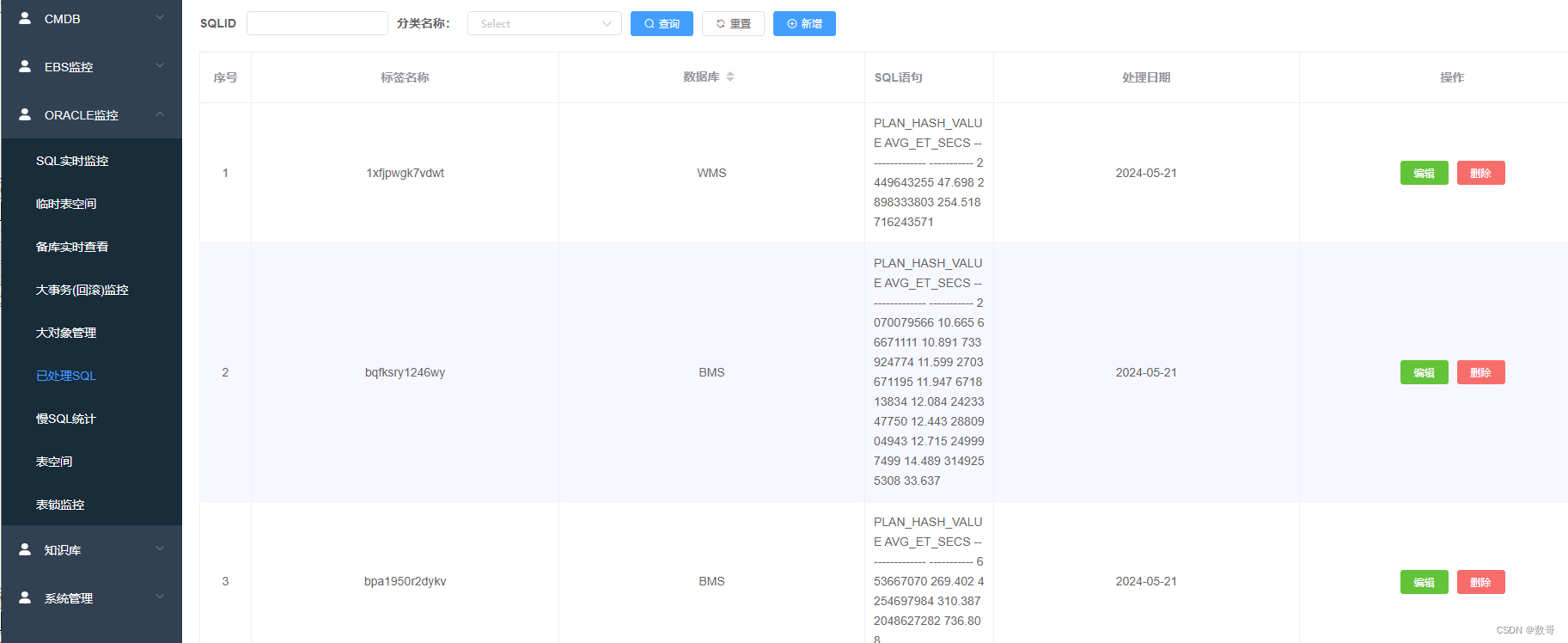Click WMS database cell
Screen dimensions: 1568x643
click(x=711, y=173)
